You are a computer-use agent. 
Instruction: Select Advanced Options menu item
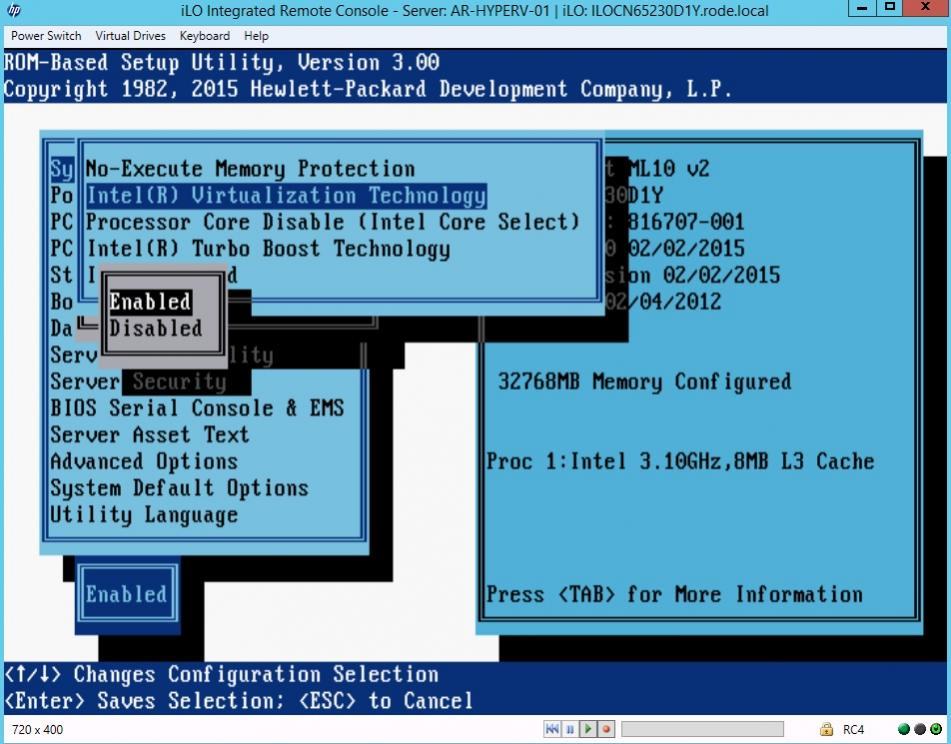click(x=144, y=461)
